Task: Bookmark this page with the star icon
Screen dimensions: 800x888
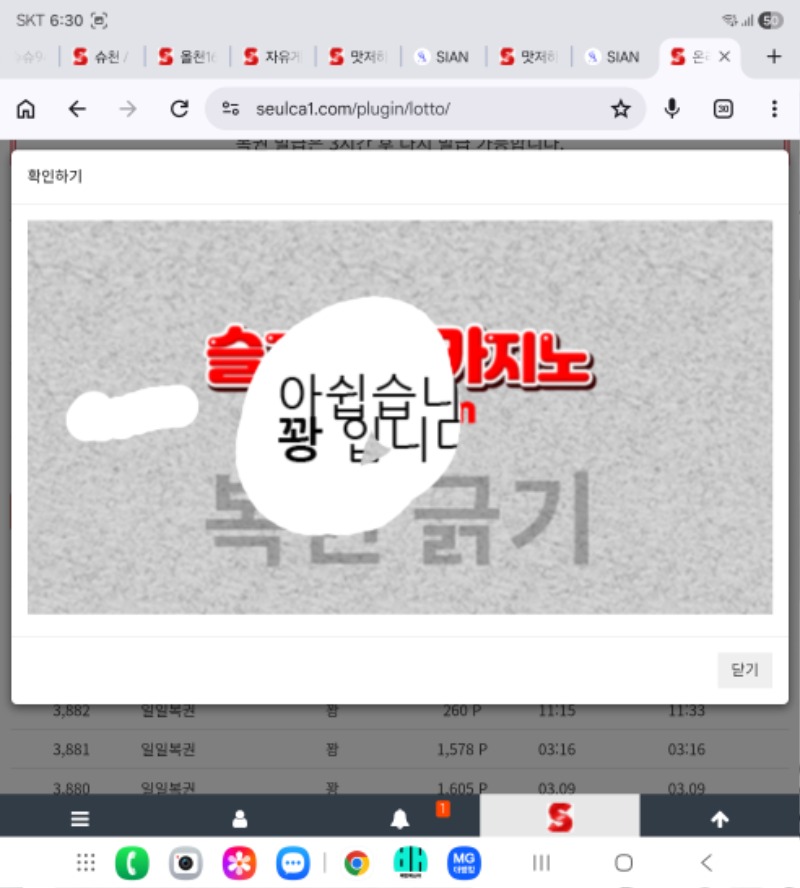Action: (x=621, y=109)
